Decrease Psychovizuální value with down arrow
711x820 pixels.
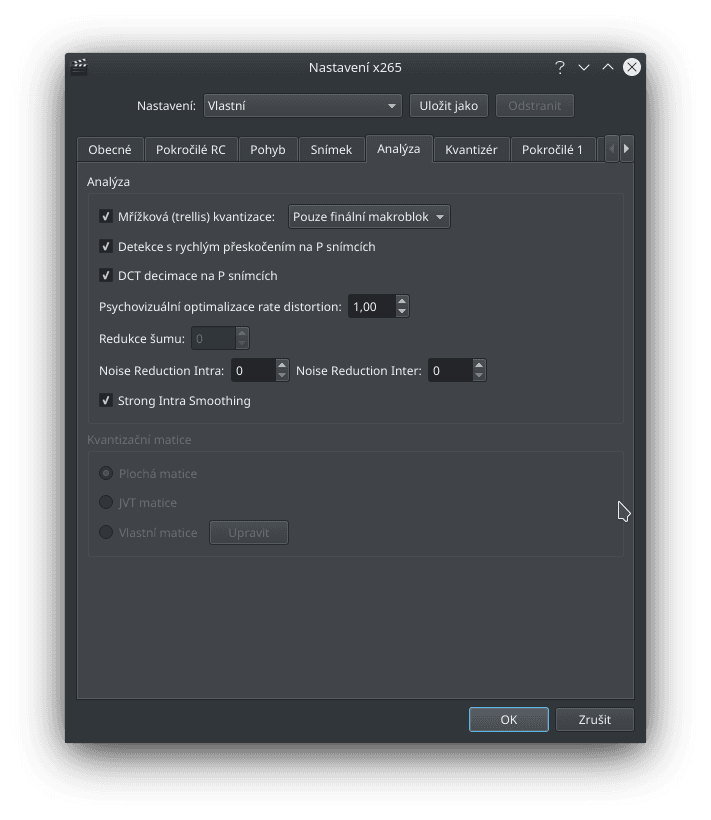click(401, 311)
